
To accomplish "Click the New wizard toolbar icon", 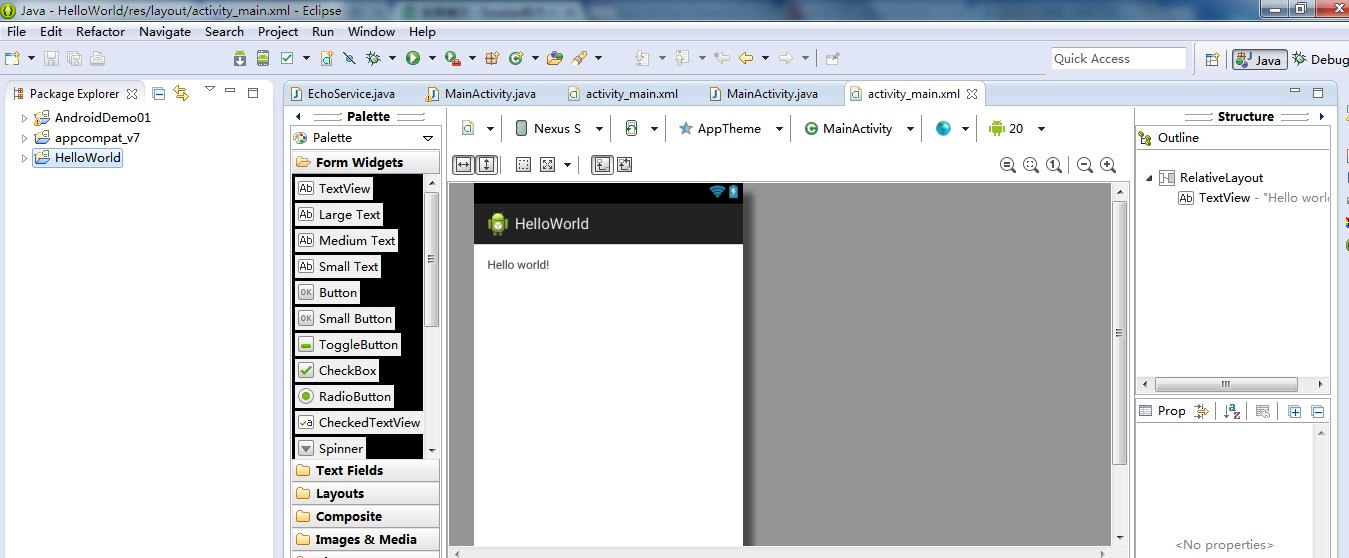I will coord(13,59).
